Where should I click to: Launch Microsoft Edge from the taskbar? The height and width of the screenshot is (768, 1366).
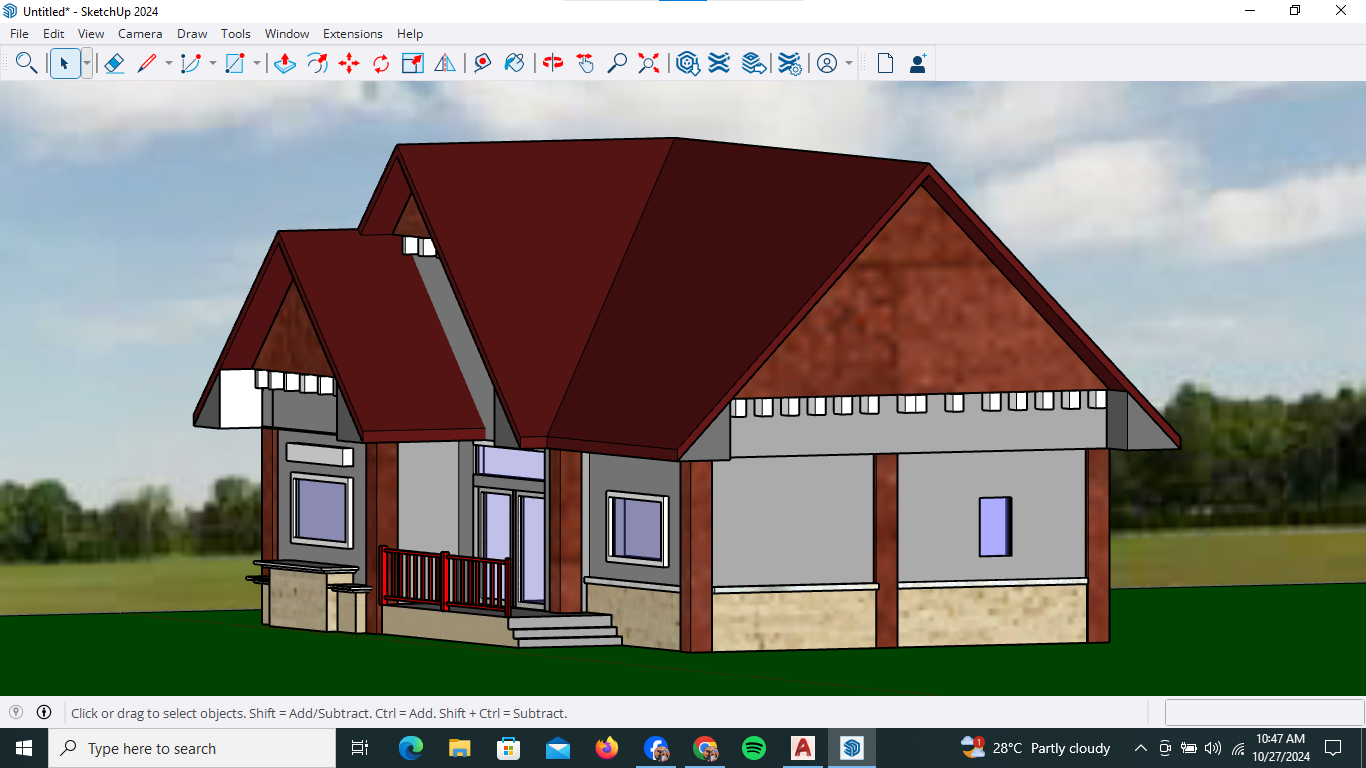(x=410, y=748)
